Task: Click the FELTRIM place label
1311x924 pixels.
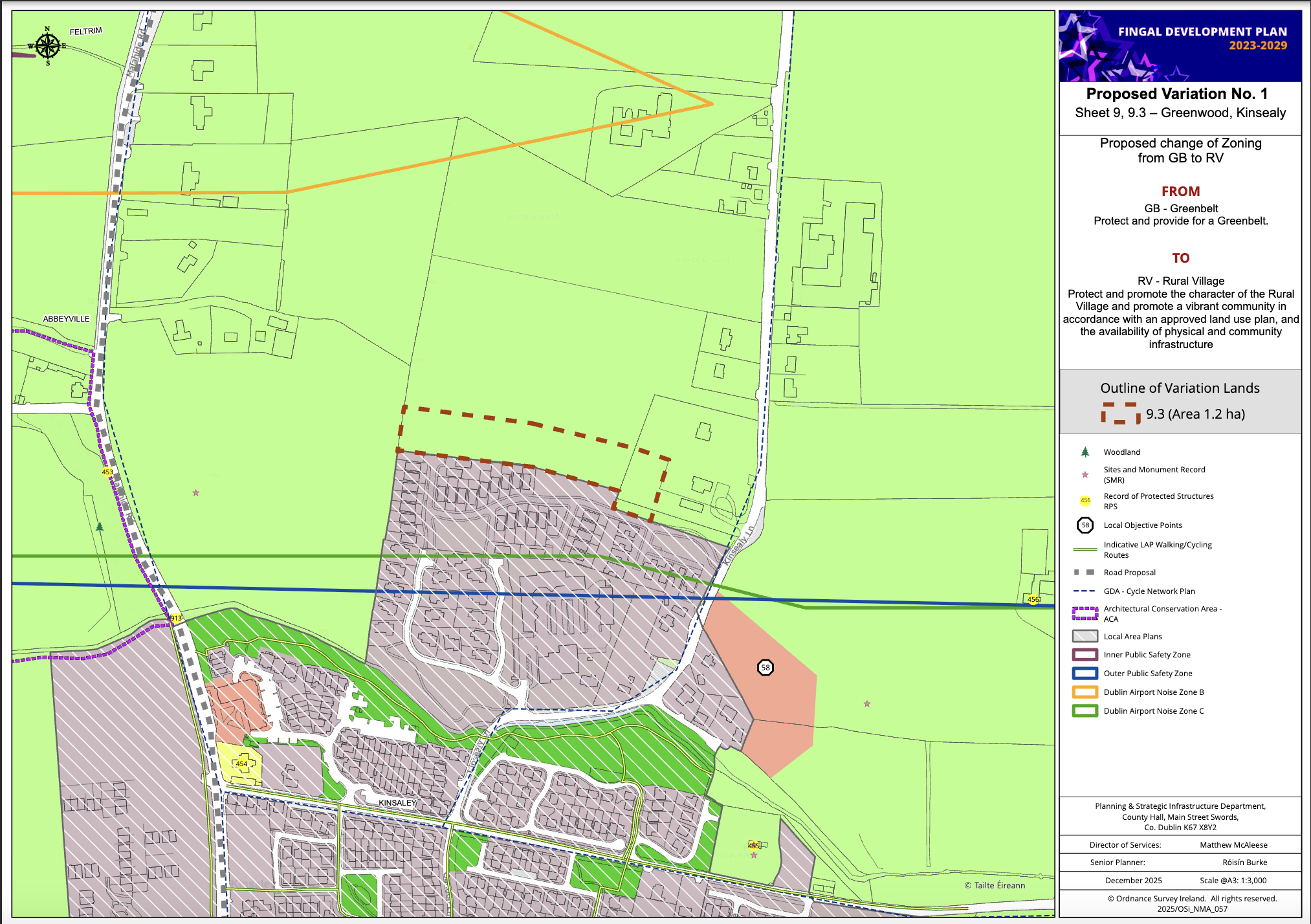Action: click(x=86, y=31)
